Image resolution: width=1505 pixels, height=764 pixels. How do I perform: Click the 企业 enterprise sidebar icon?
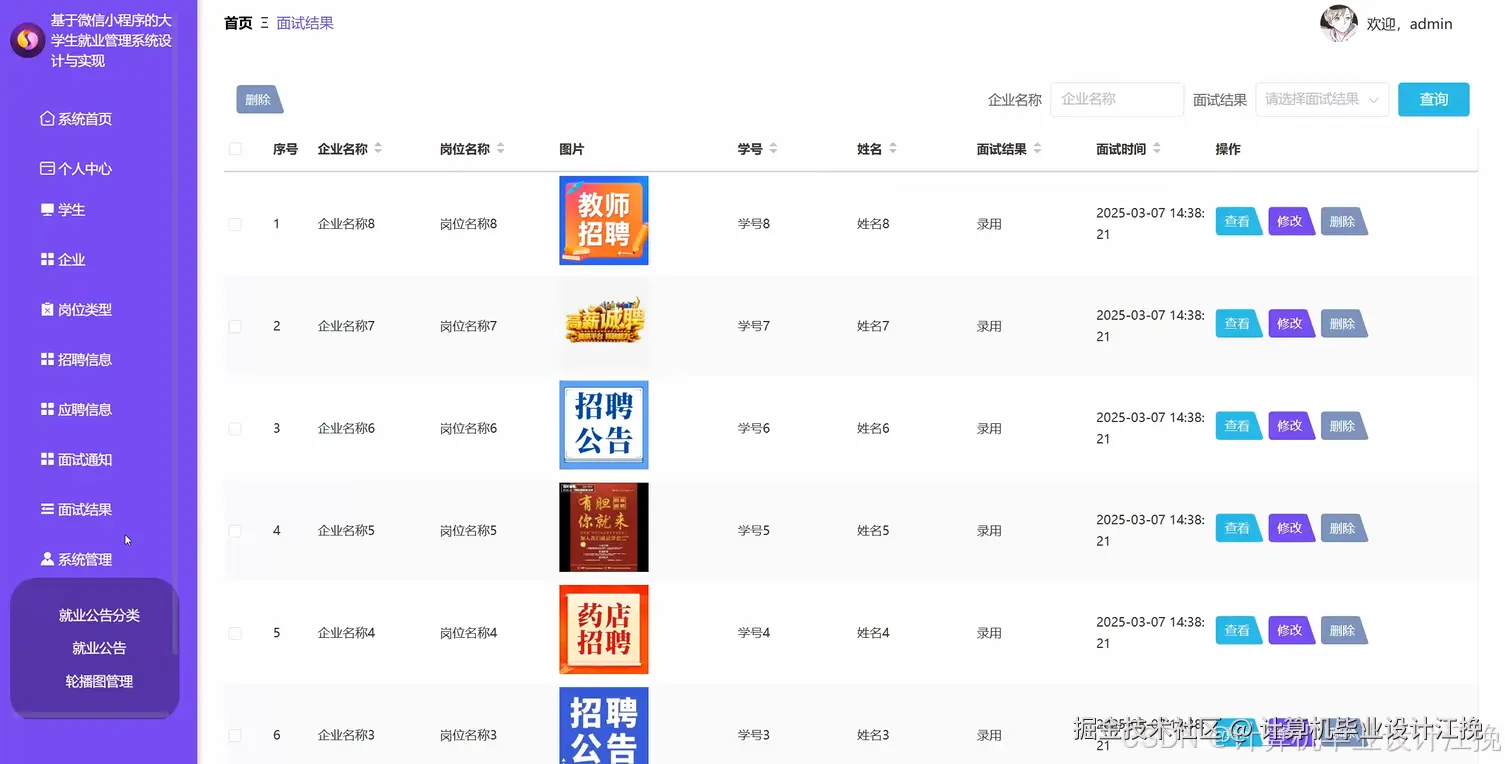[45, 259]
